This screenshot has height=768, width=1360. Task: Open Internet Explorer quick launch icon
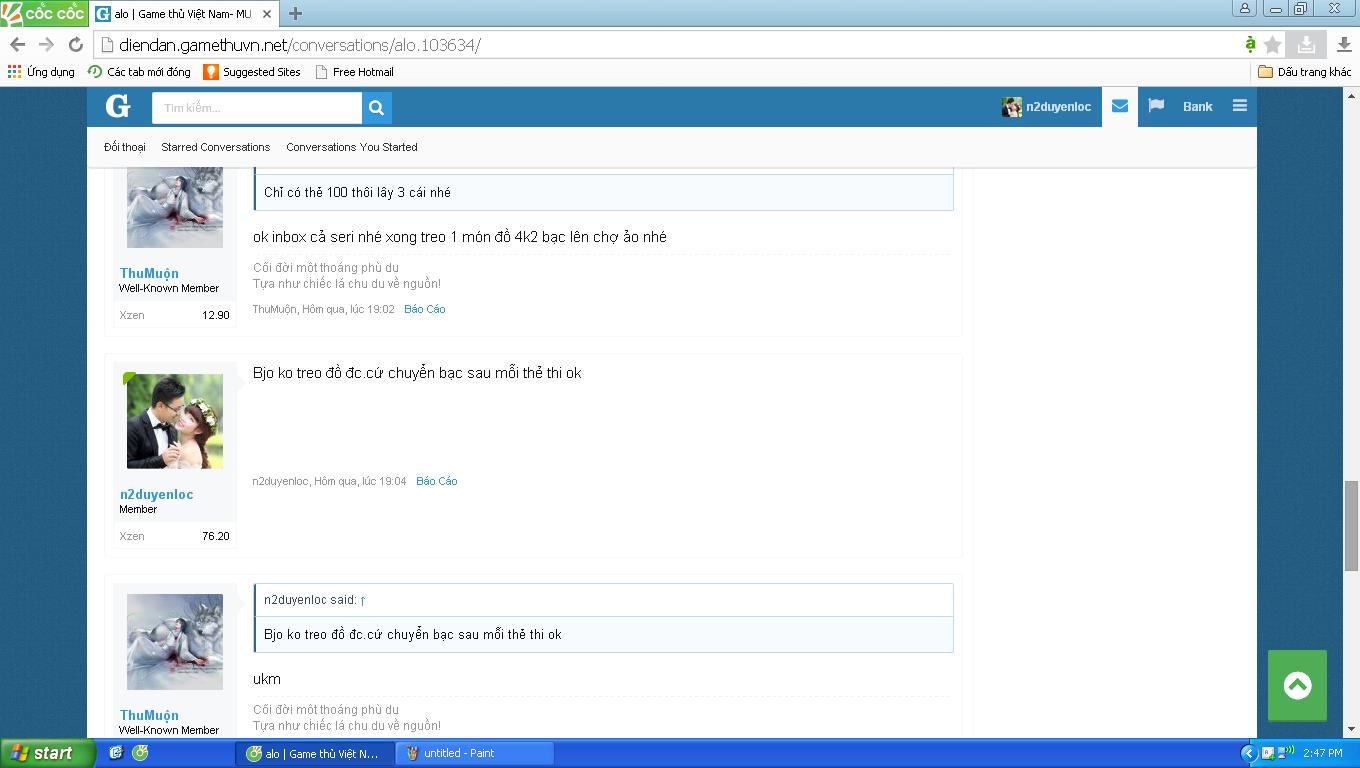point(116,753)
